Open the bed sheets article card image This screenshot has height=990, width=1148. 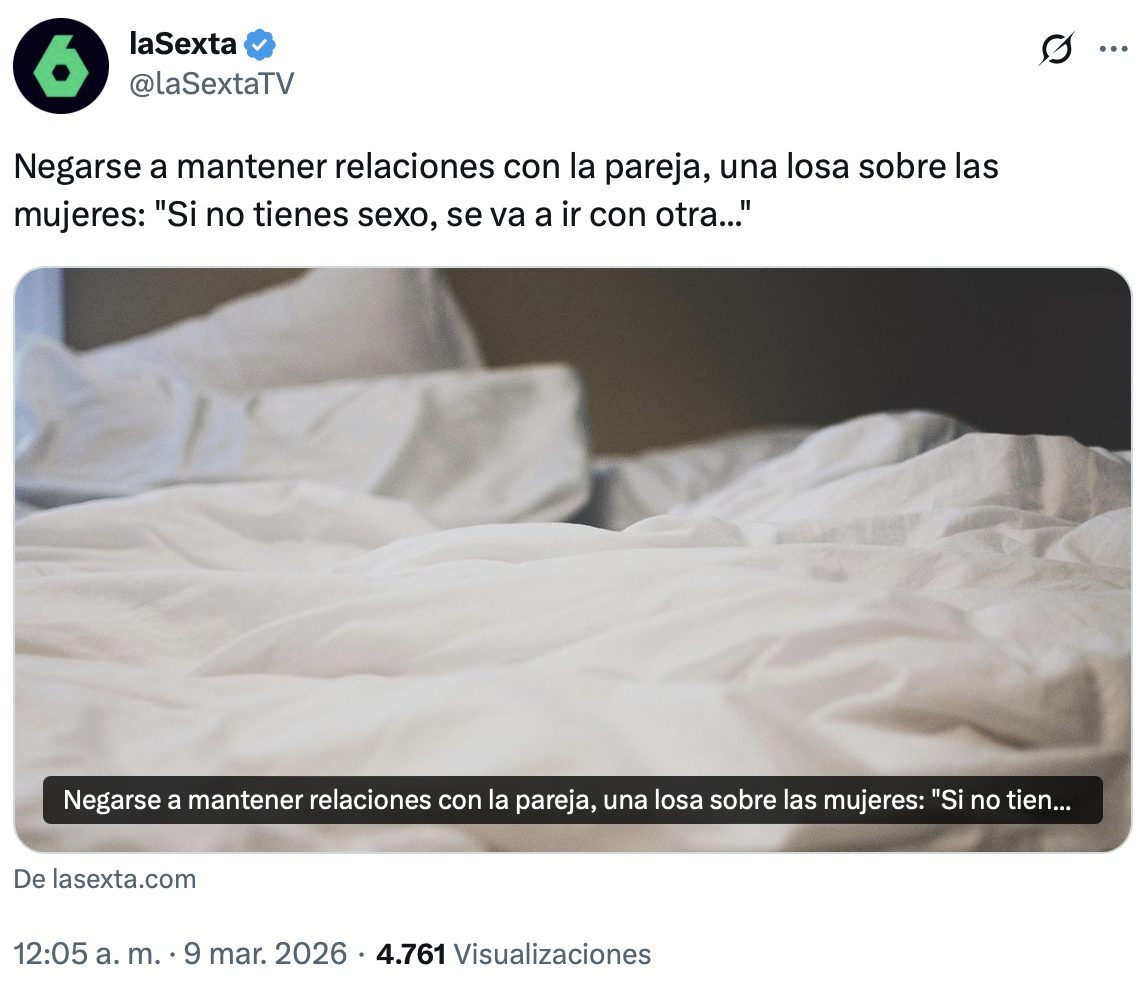(573, 559)
